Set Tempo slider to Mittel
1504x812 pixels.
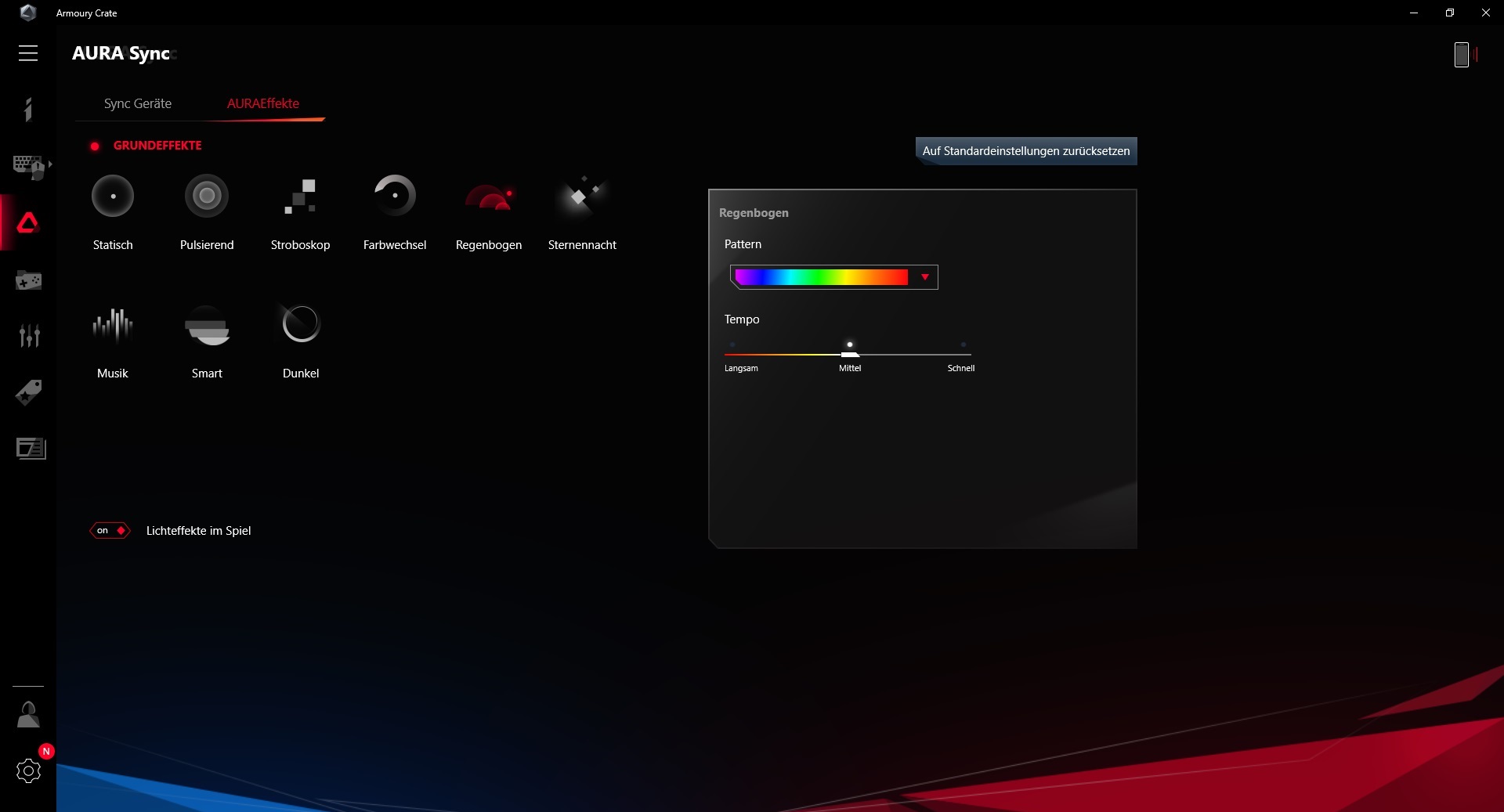coord(850,346)
